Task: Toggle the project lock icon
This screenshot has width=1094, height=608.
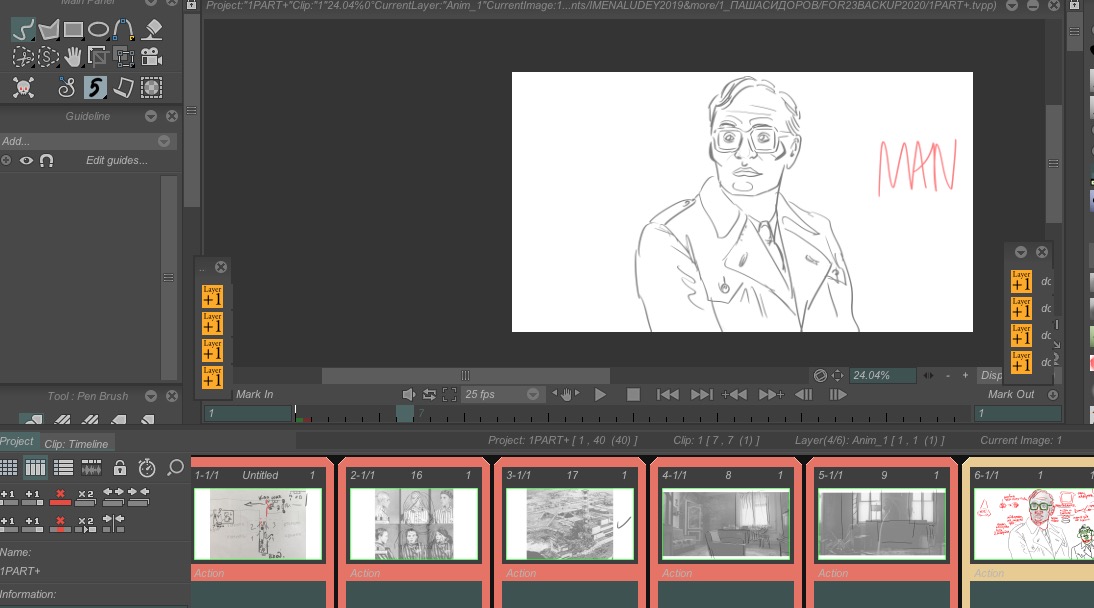Action: coord(120,468)
